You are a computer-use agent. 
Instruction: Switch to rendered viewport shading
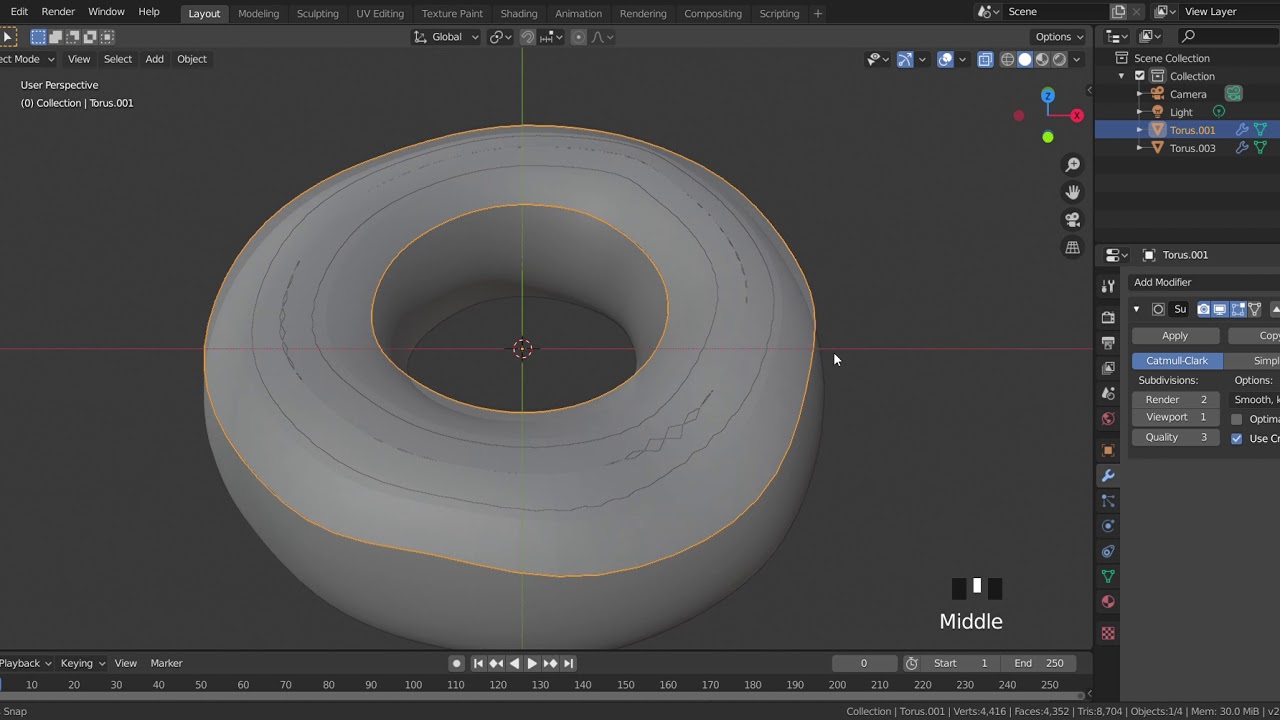point(1059,60)
